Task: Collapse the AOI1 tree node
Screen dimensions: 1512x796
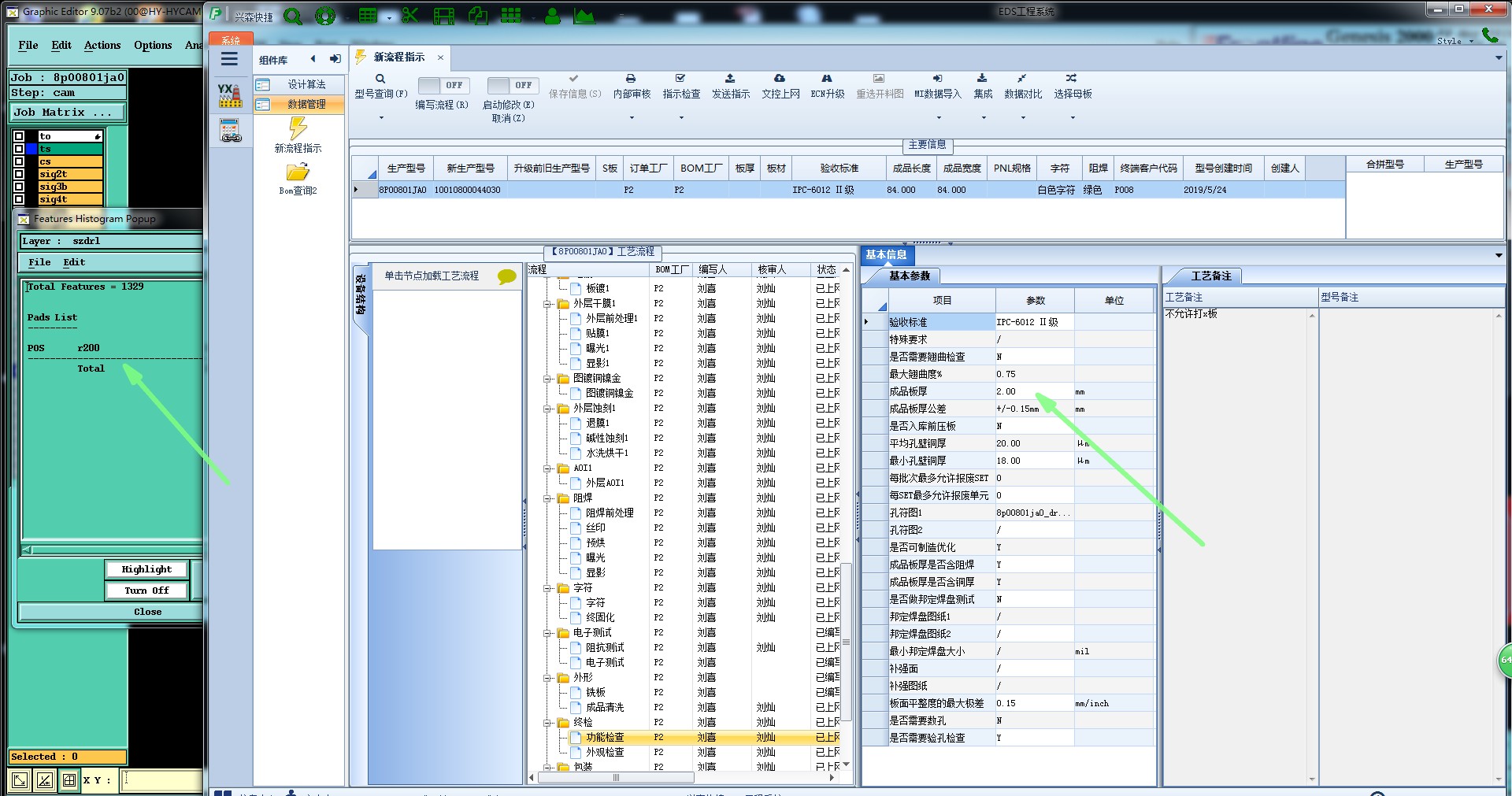Action: 547,468
